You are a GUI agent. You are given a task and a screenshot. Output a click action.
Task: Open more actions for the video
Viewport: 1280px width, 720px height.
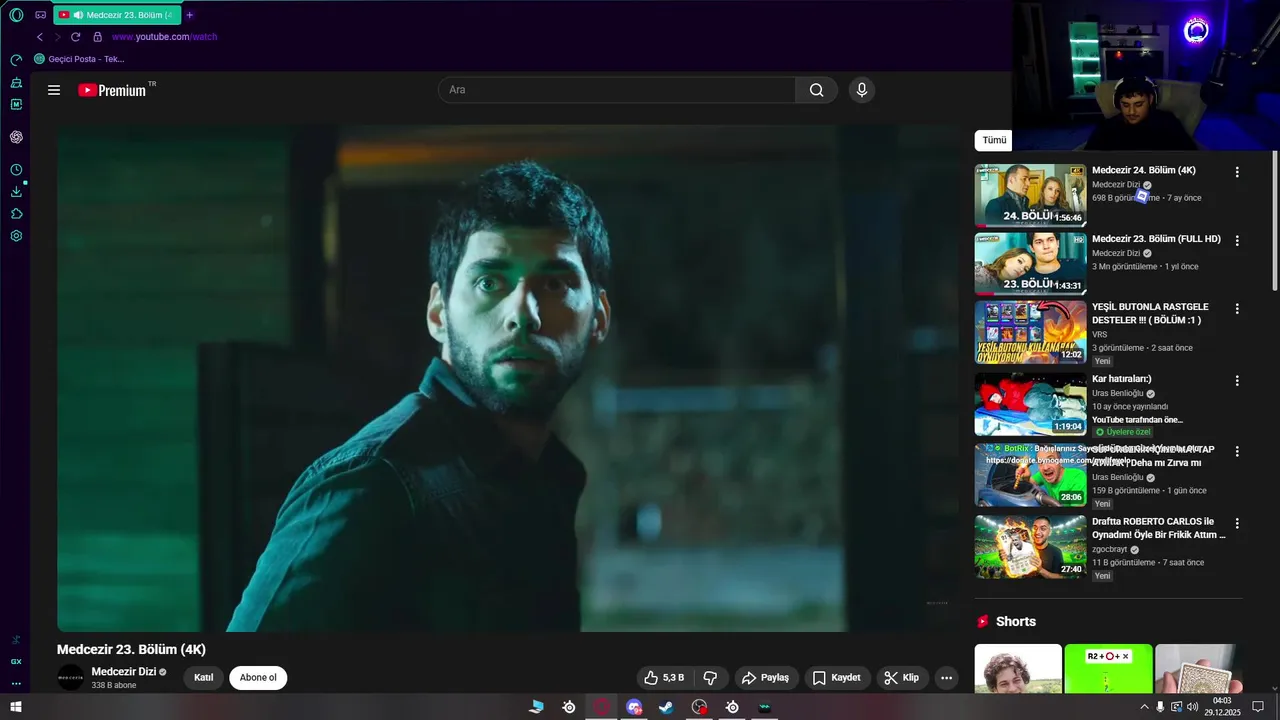point(946,678)
